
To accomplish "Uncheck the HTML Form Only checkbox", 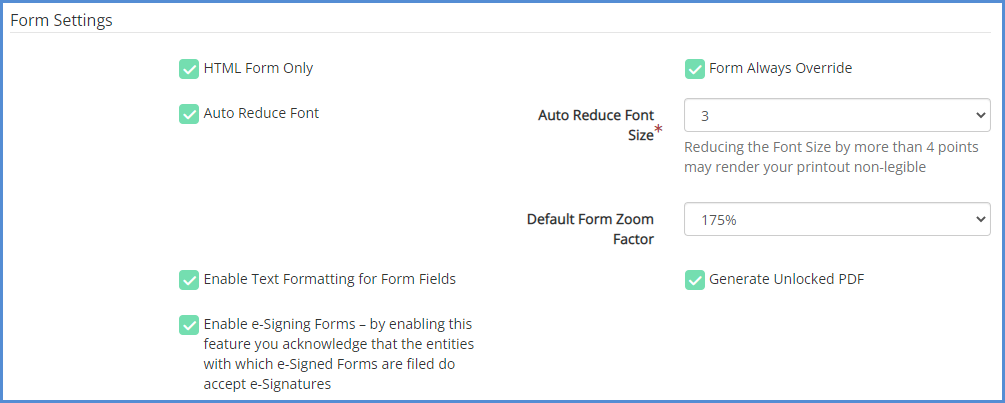I will 189,69.
